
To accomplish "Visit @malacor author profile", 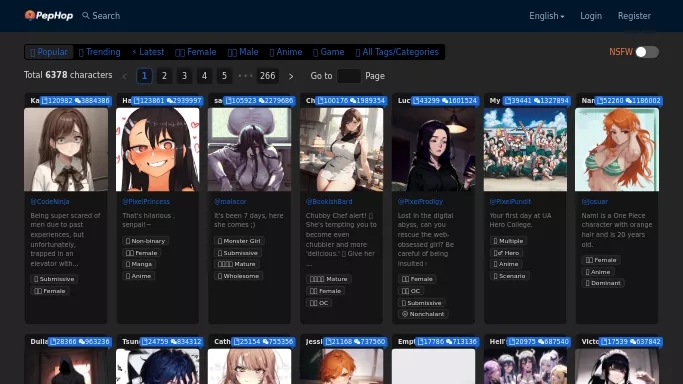I will tap(230, 202).
